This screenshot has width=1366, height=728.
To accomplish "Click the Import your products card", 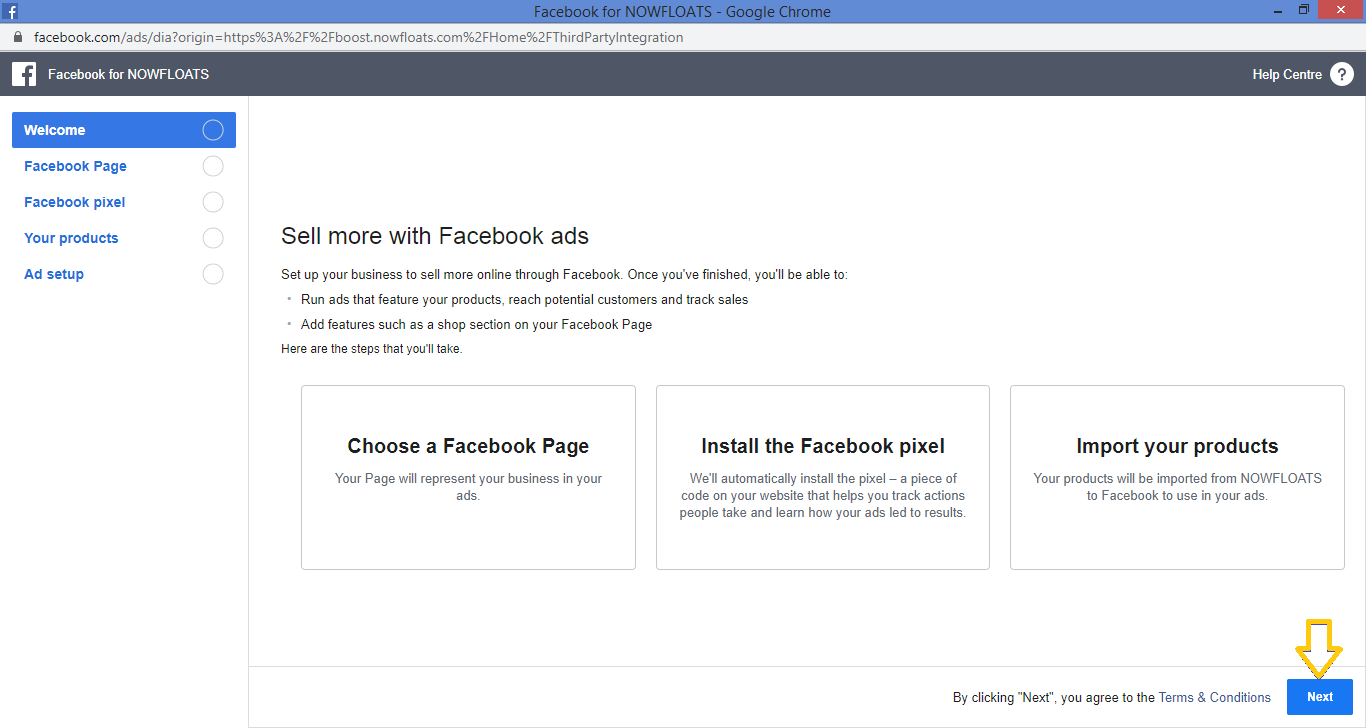I will pyautogui.click(x=1177, y=477).
